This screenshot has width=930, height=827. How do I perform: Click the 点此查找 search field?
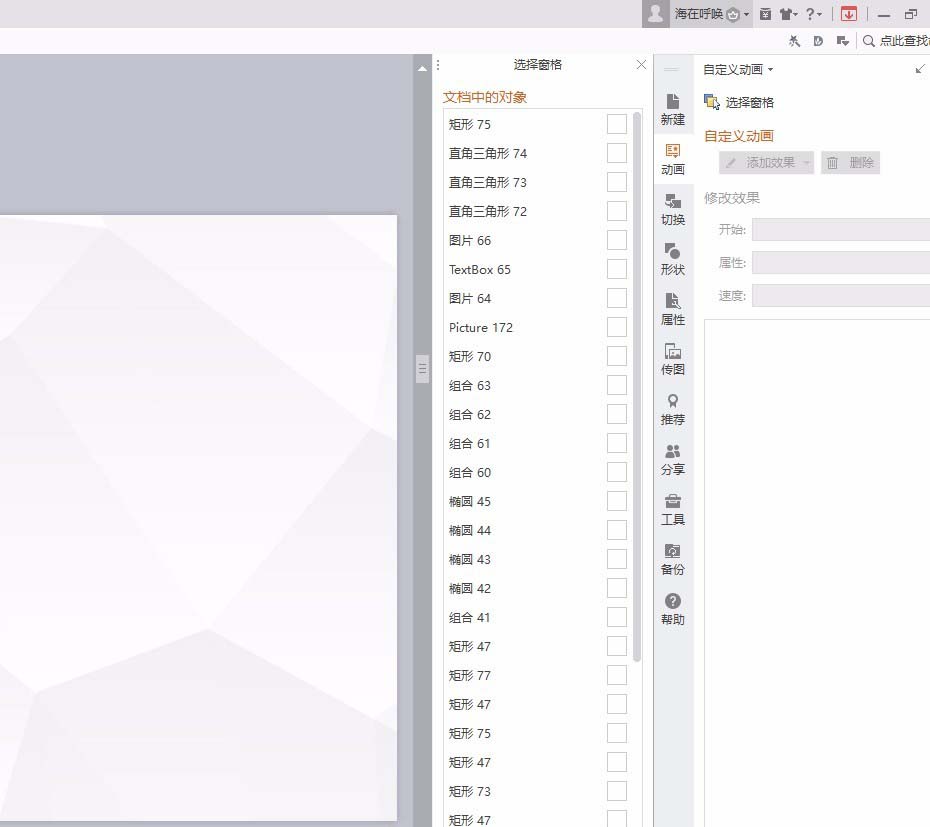[904, 41]
